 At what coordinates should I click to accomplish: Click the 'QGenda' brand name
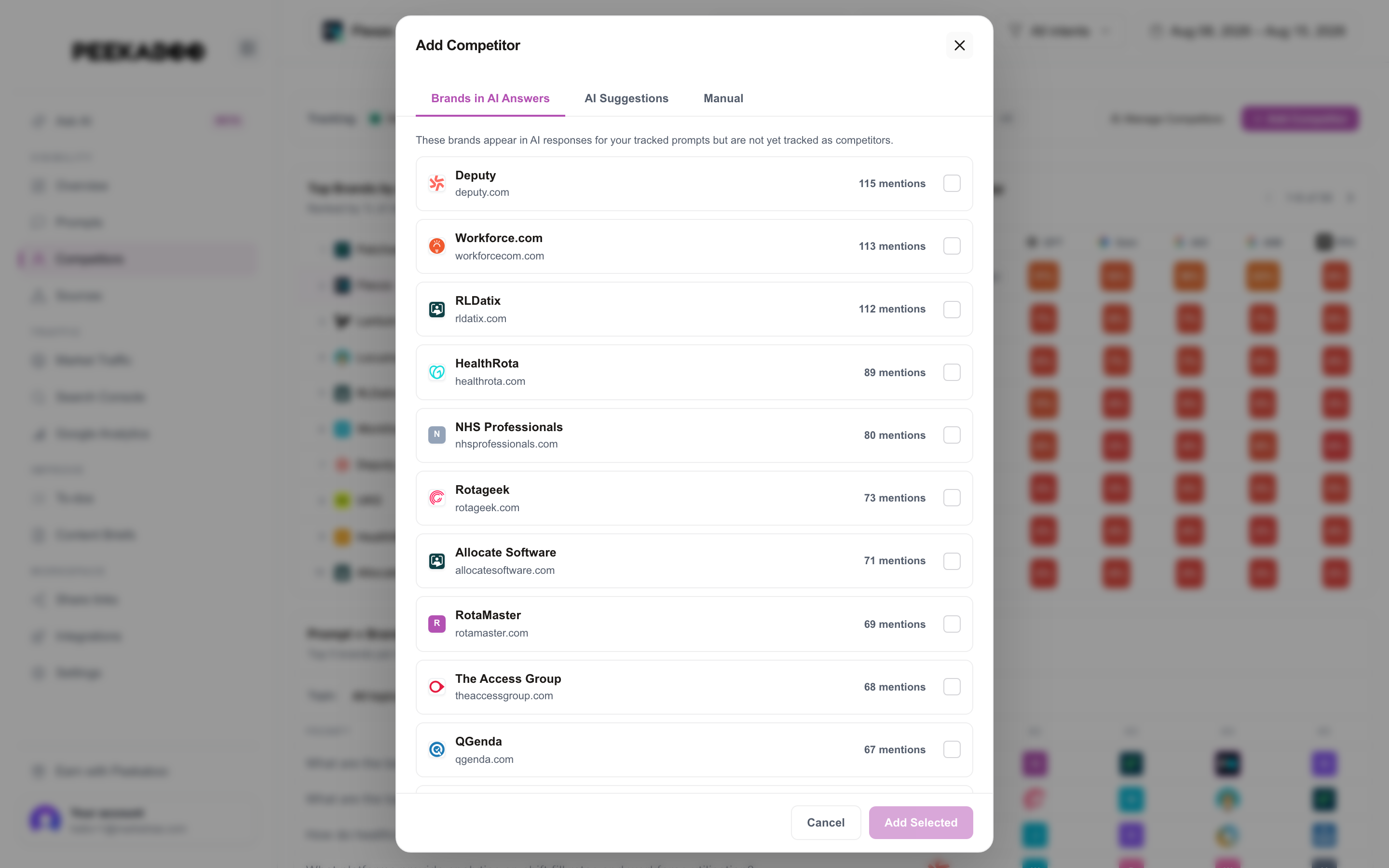[479, 741]
